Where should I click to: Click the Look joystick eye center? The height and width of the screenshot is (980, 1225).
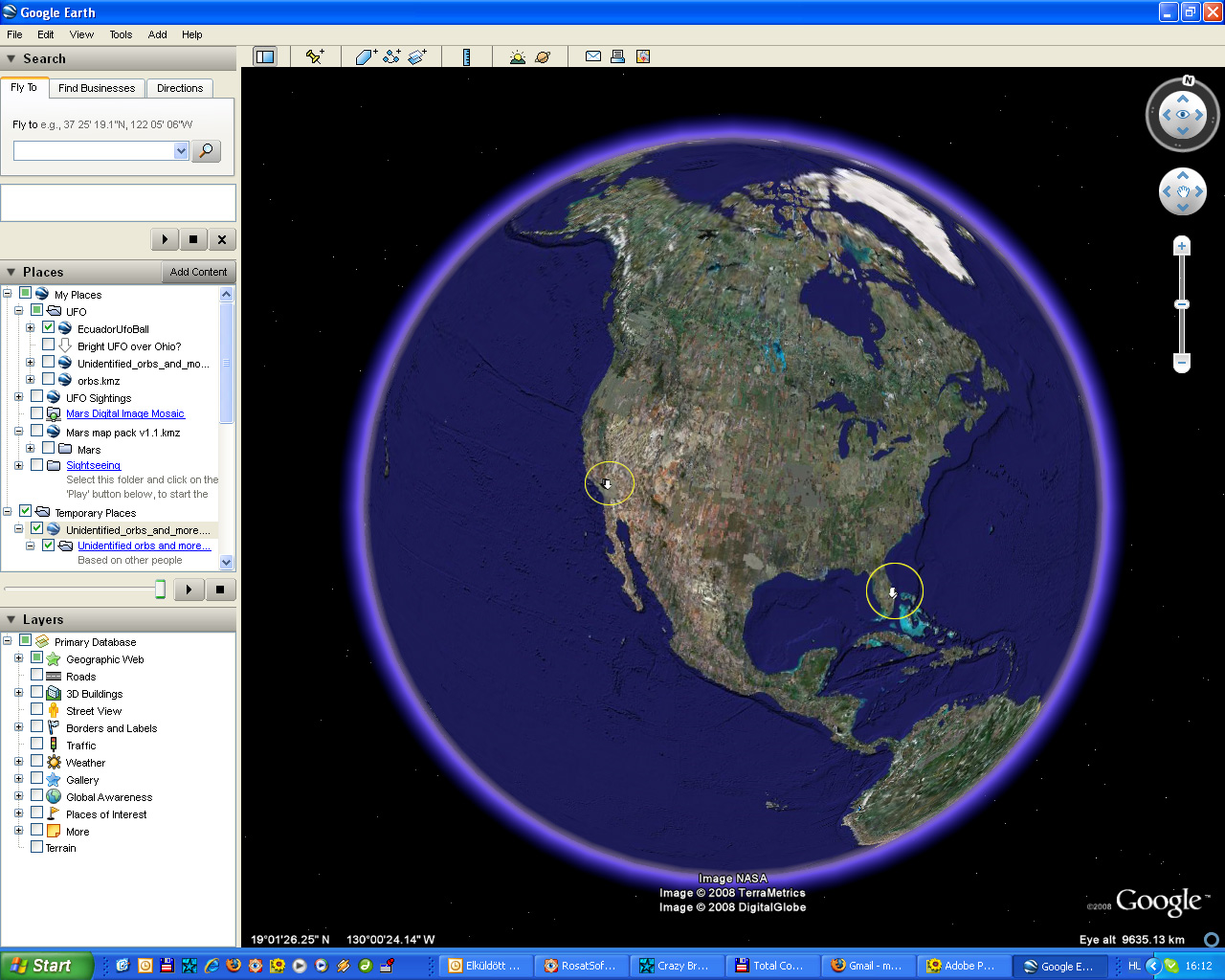[x=1183, y=115]
